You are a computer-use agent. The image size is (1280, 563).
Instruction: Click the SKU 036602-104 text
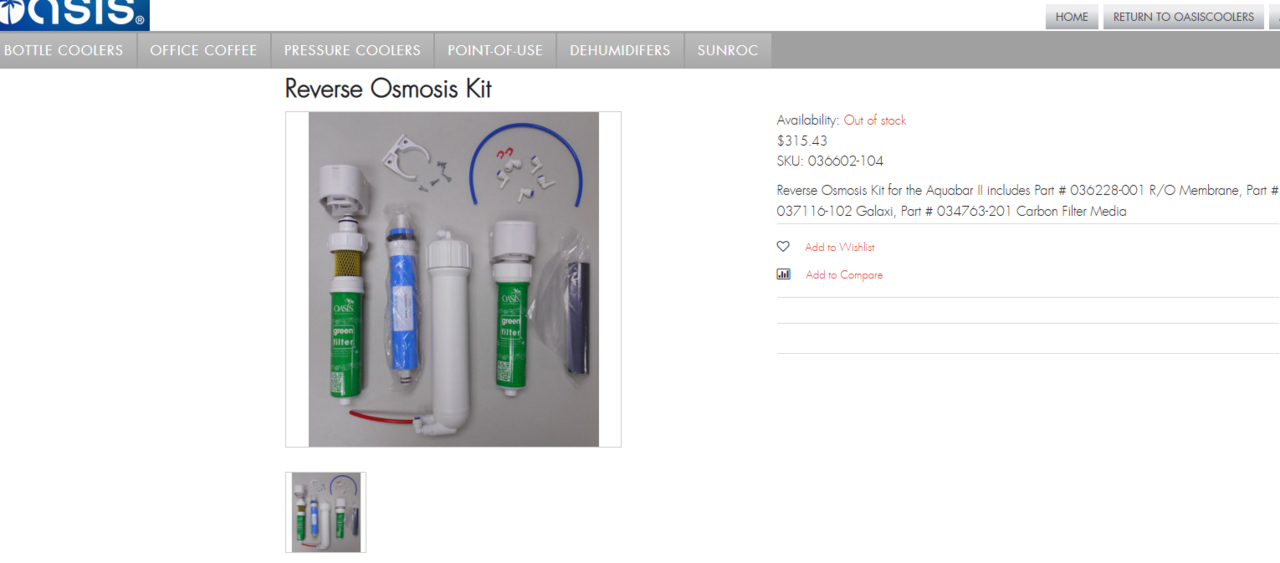point(830,161)
